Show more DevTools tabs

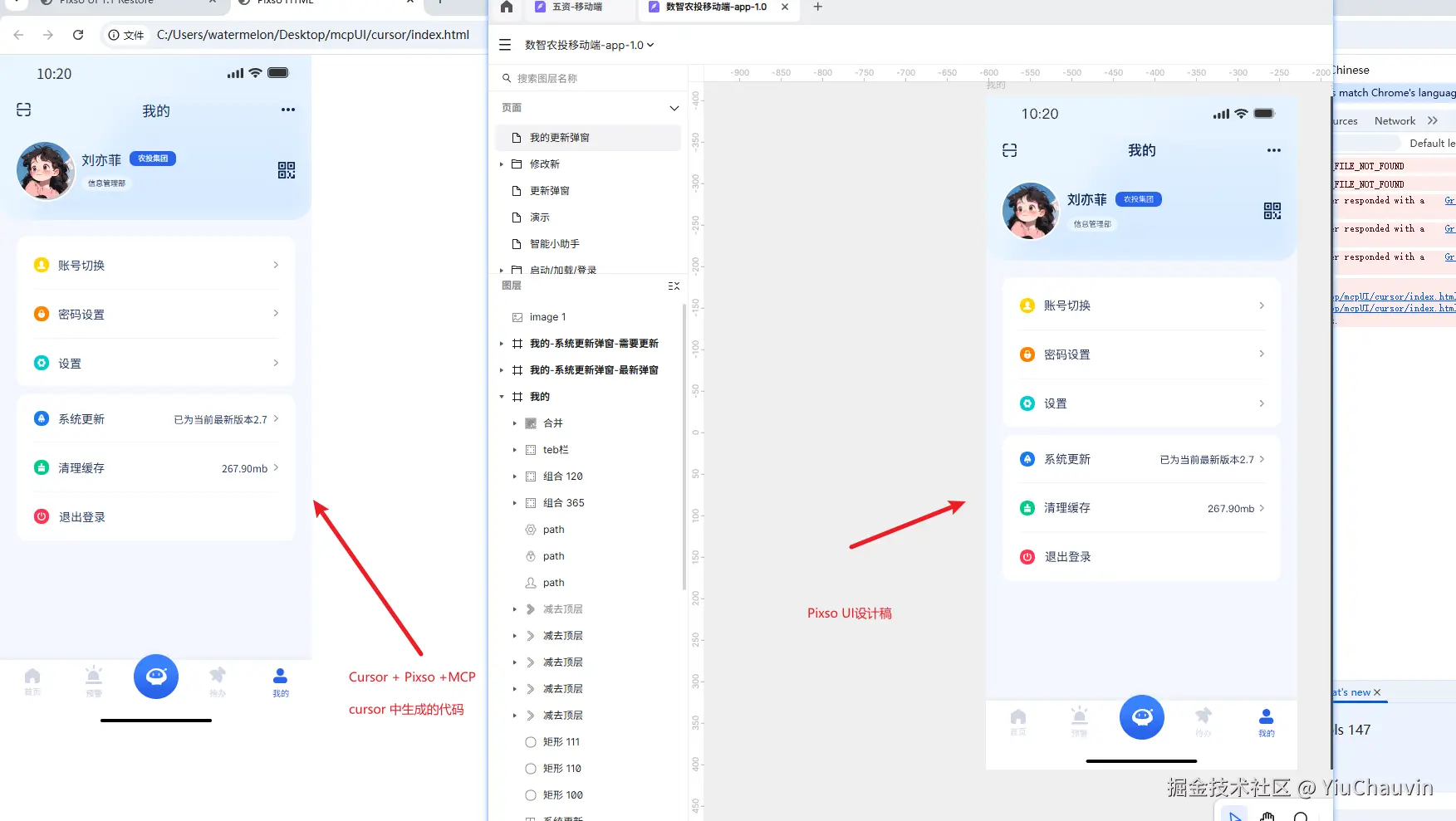1433,120
